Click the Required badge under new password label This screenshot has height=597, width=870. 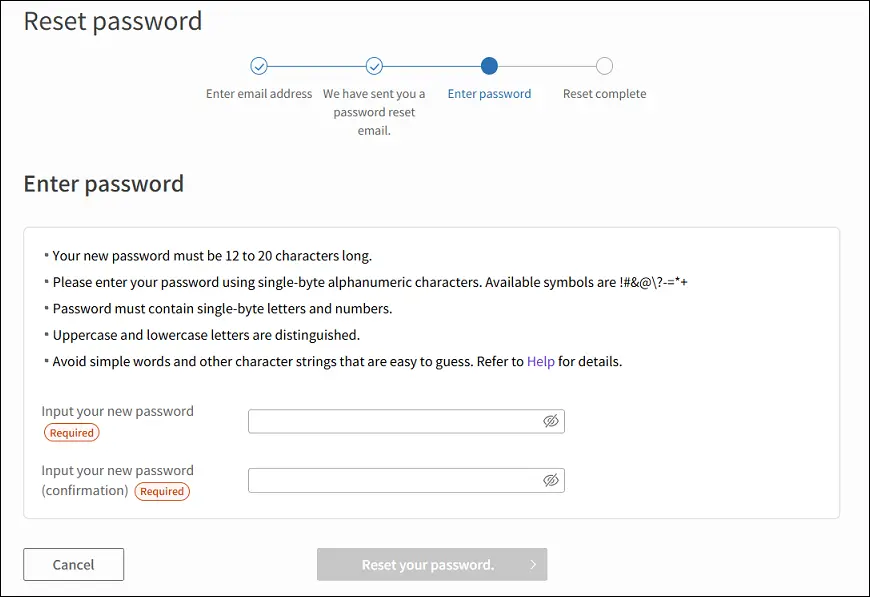click(72, 432)
